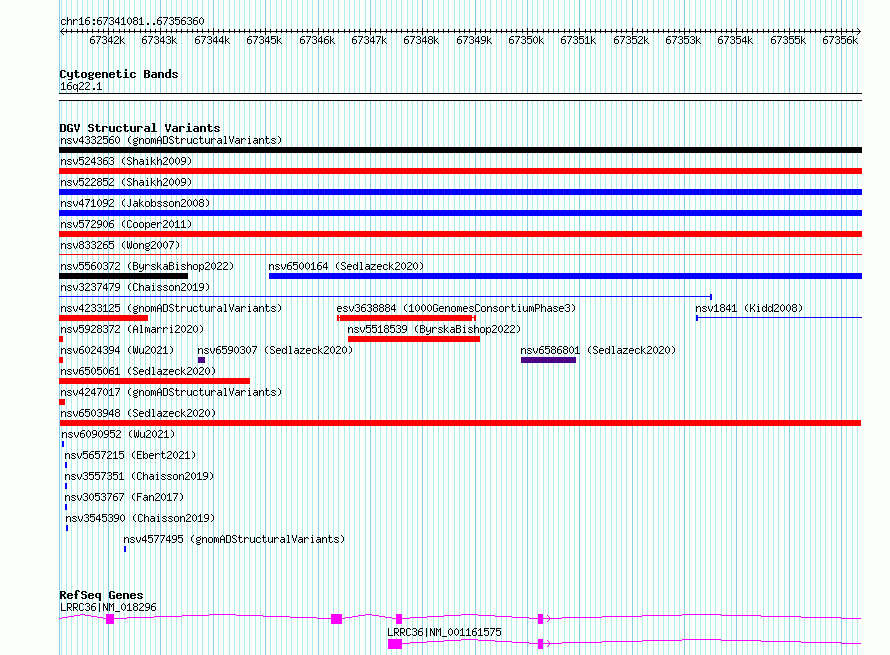Open nsv3557351 (Chaisson2019) label

(139, 476)
